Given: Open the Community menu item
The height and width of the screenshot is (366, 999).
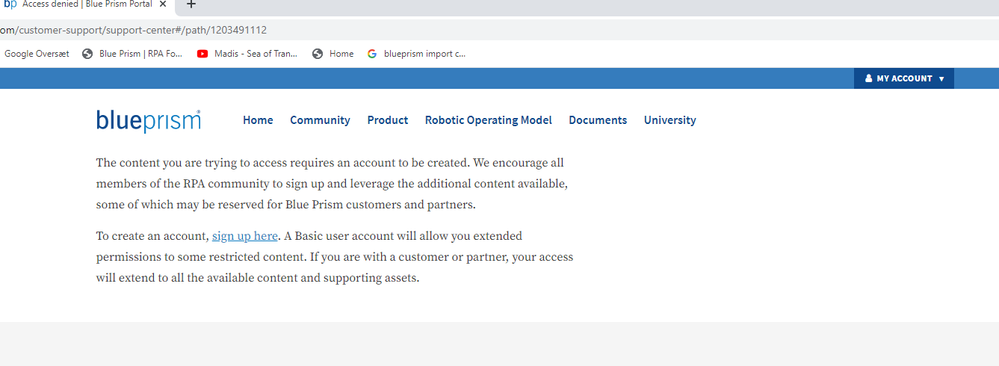Looking at the screenshot, I should [320, 120].
